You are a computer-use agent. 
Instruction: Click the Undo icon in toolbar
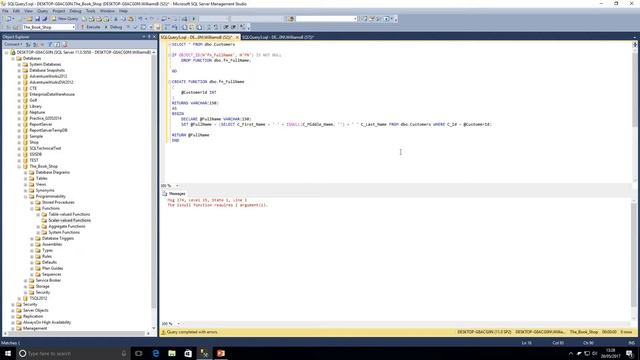[x=140, y=19]
